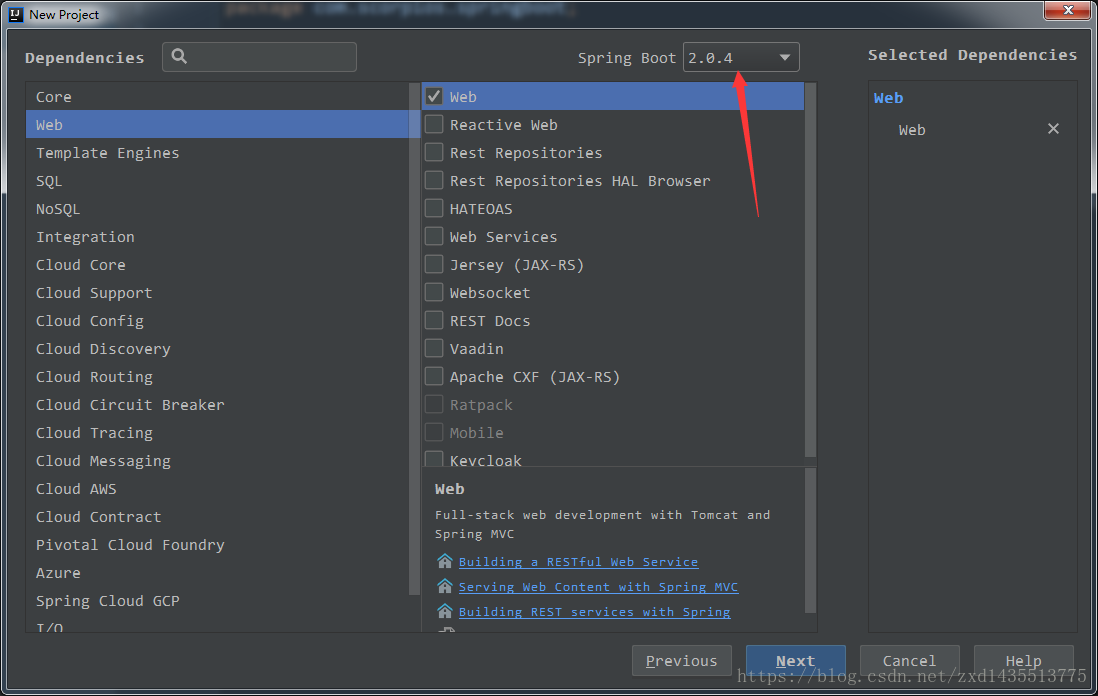Open Building a RESTful Web Service link

pos(578,562)
